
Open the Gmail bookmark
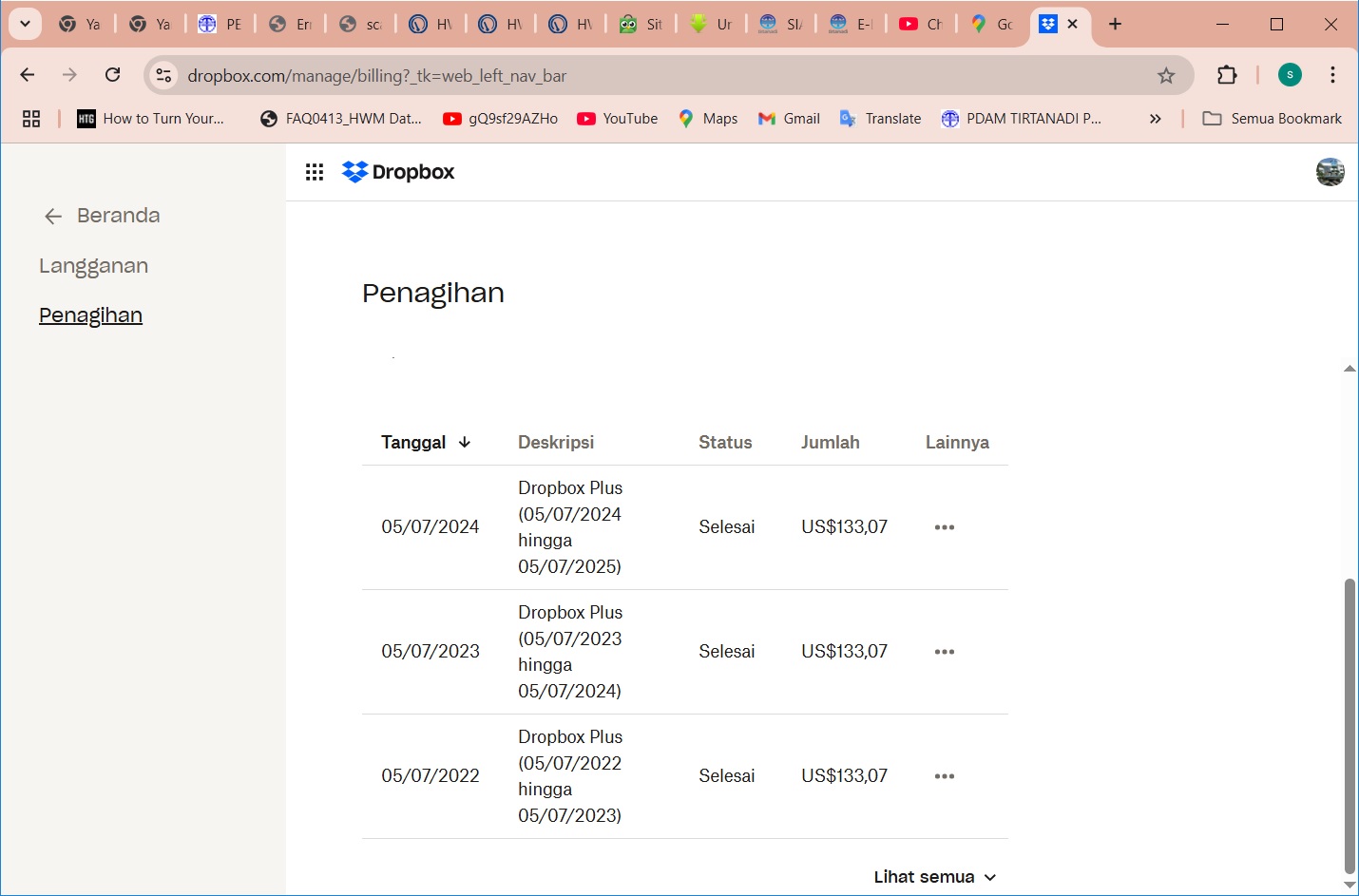coord(790,119)
